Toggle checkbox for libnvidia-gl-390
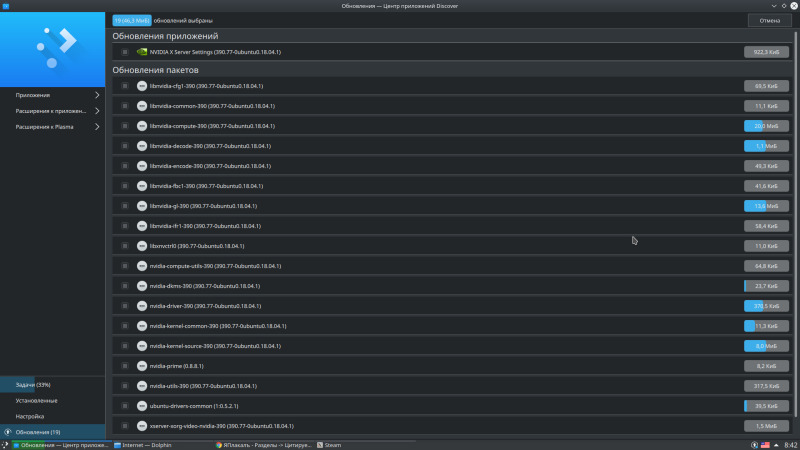The height and width of the screenshot is (450, 800). pos(124,206)
